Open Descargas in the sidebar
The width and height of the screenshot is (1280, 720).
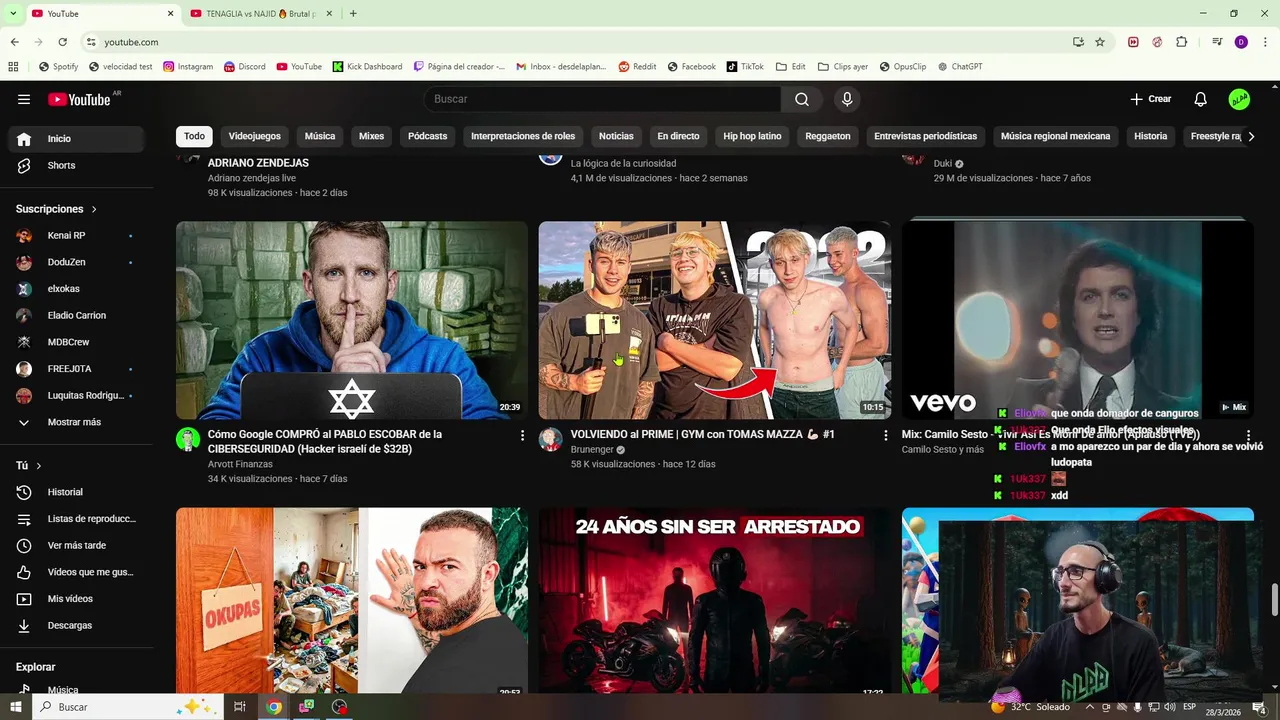click(77, 625)
